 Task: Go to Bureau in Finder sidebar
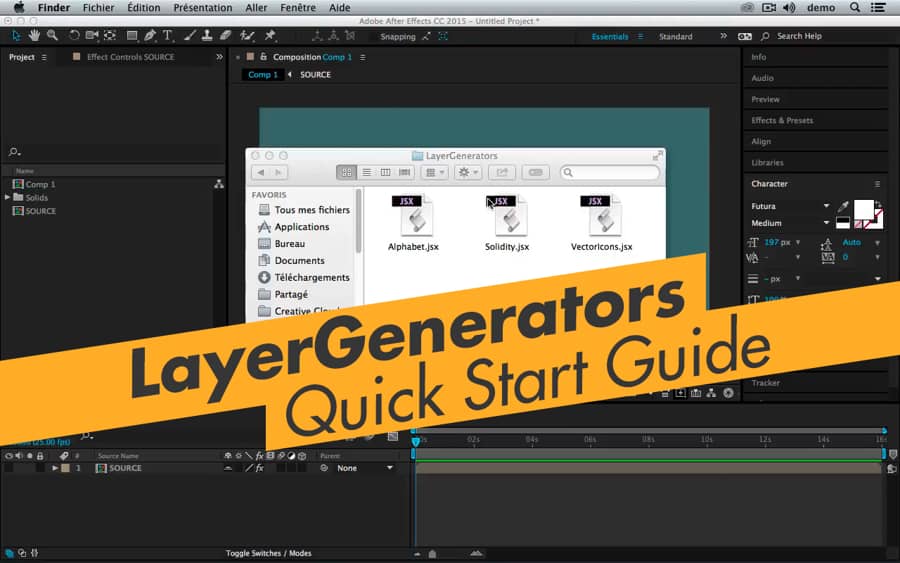[289, 243]
